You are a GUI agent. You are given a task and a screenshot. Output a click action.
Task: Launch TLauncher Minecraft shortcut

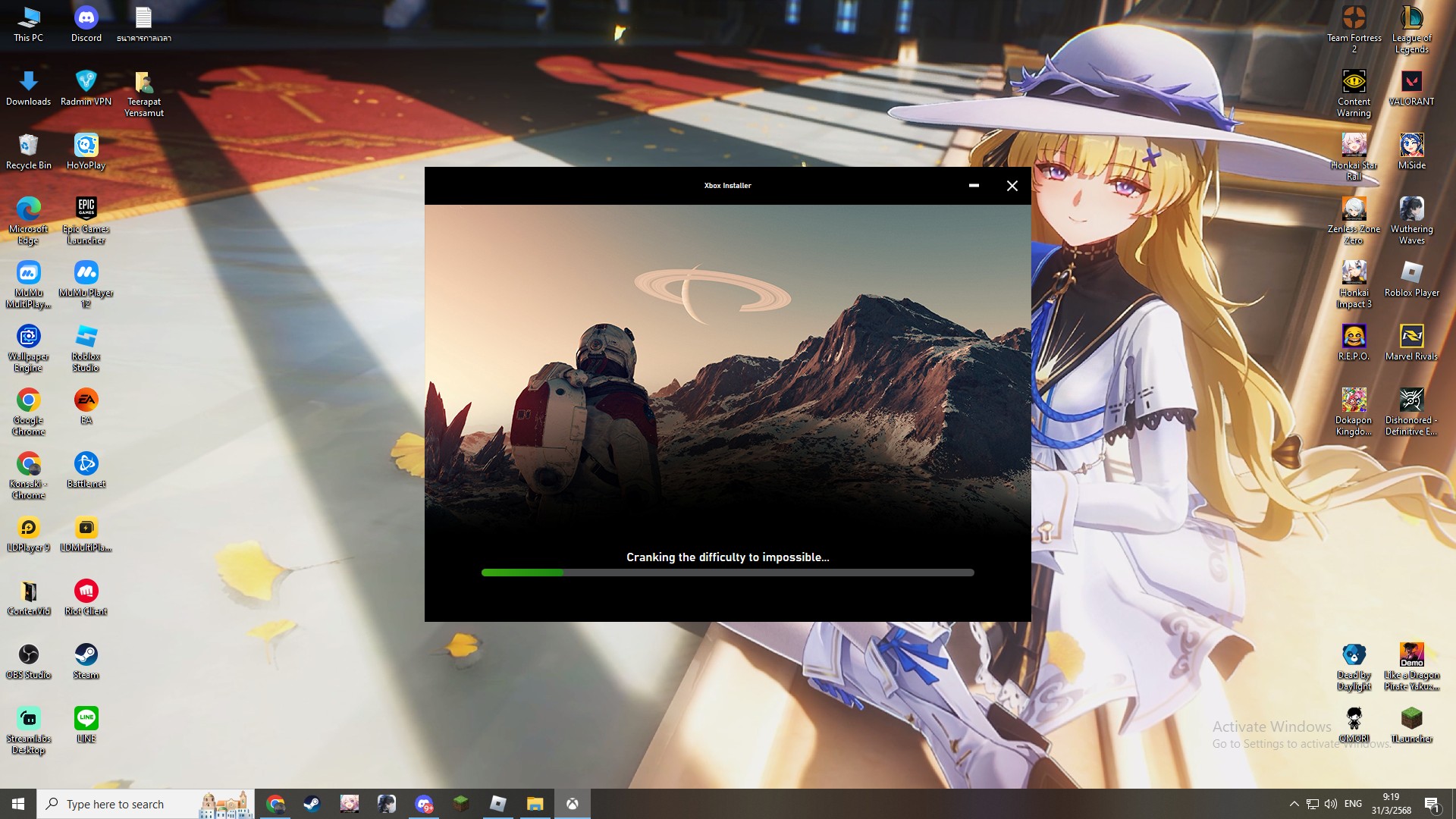[x=1411, y=725]
